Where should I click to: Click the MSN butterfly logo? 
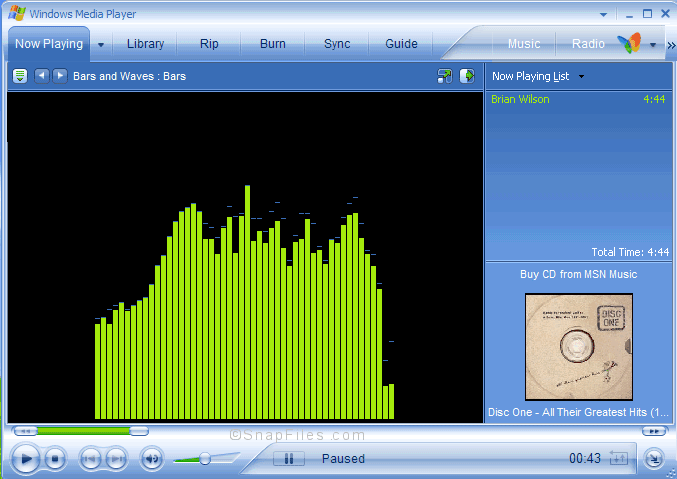click(630, 43)
